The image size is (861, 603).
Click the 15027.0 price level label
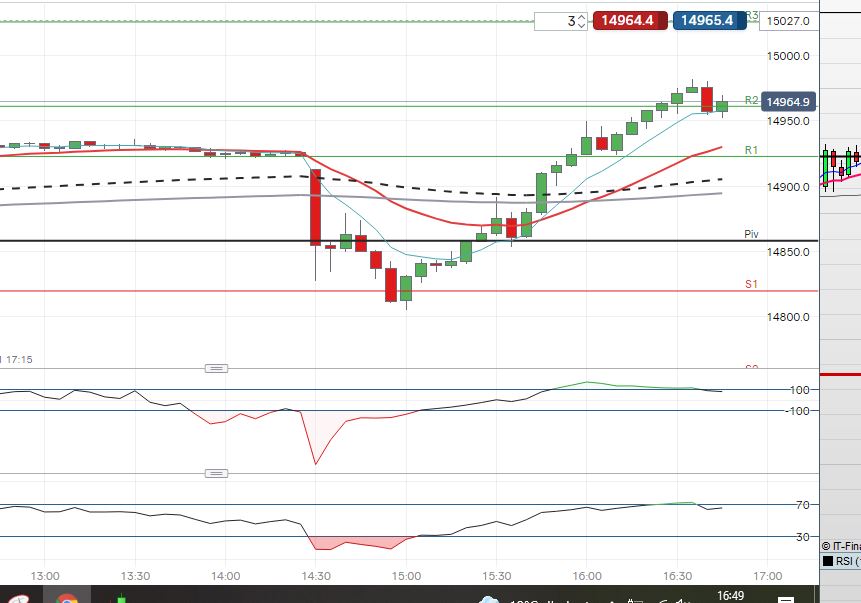point(788,21)
